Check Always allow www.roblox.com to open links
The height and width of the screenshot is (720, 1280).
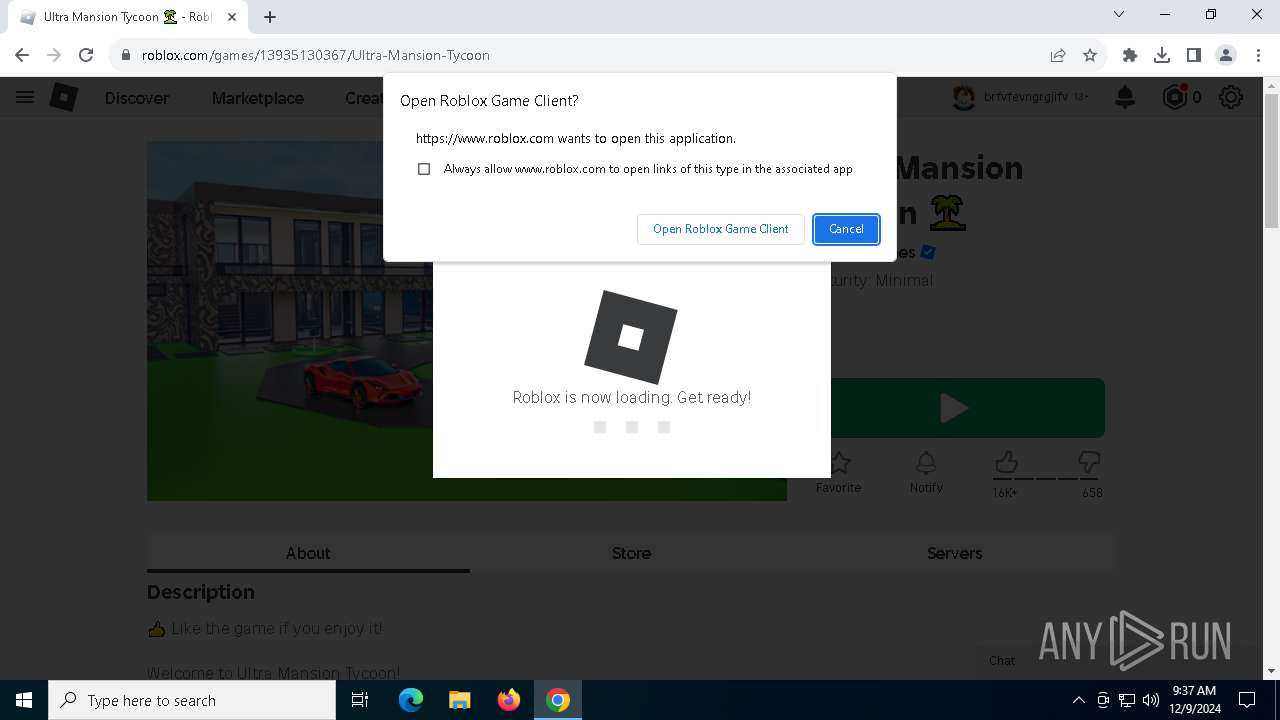tap(424, 169)
